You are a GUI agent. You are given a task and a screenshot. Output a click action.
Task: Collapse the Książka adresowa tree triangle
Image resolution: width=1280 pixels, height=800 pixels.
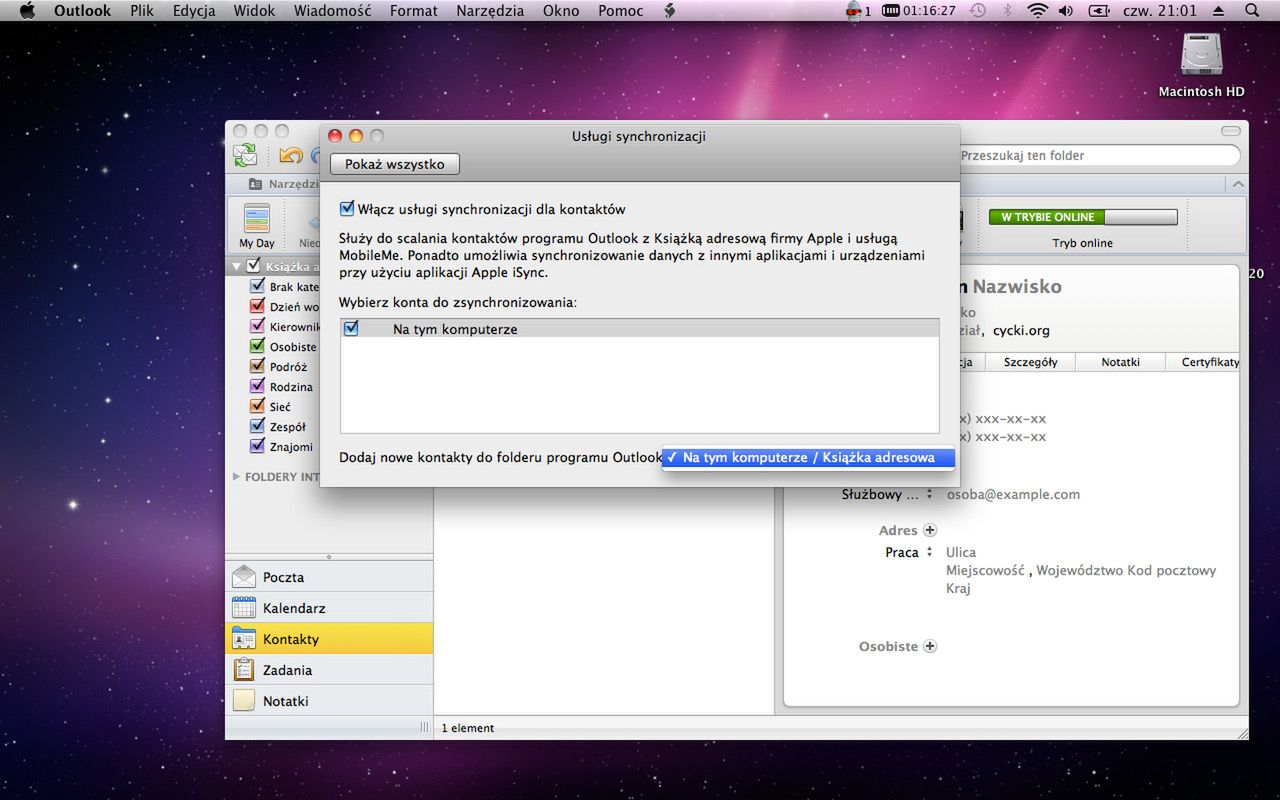[x=237, y=266]
